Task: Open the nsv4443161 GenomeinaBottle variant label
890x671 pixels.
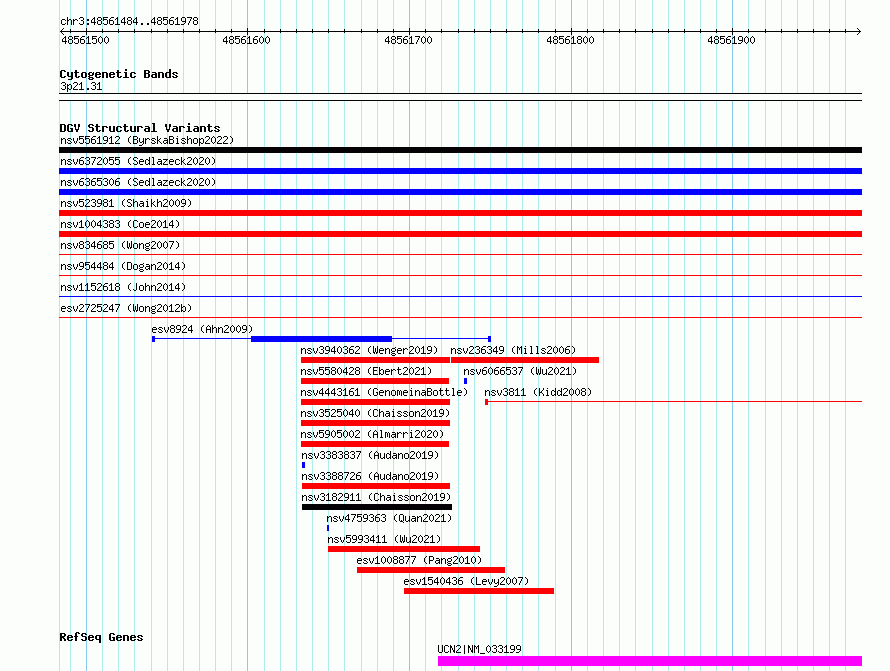Action: coord(382,392)
